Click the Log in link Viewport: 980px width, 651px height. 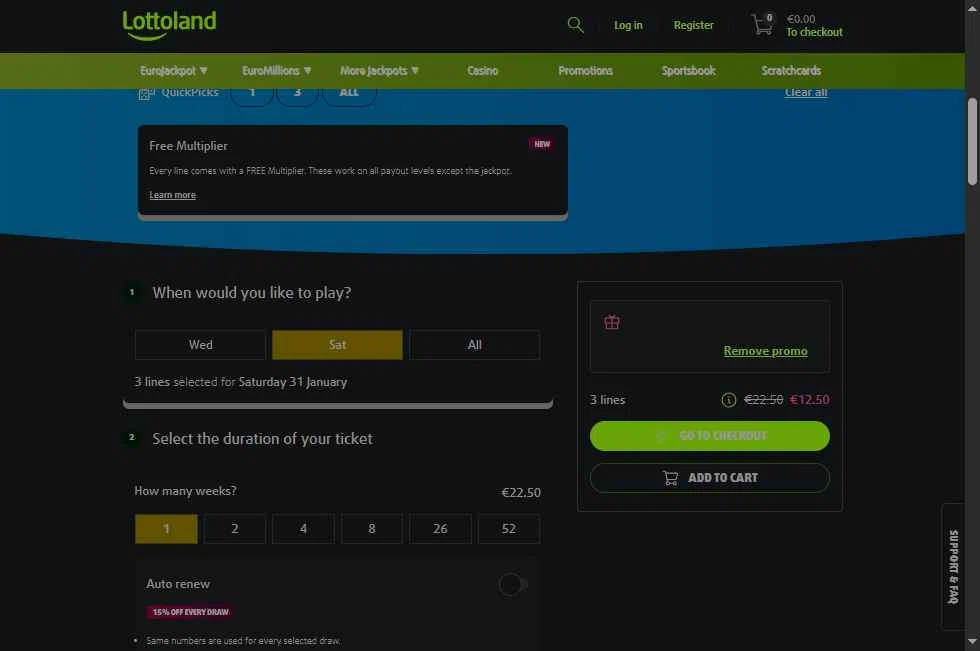(x=628, y=25)
